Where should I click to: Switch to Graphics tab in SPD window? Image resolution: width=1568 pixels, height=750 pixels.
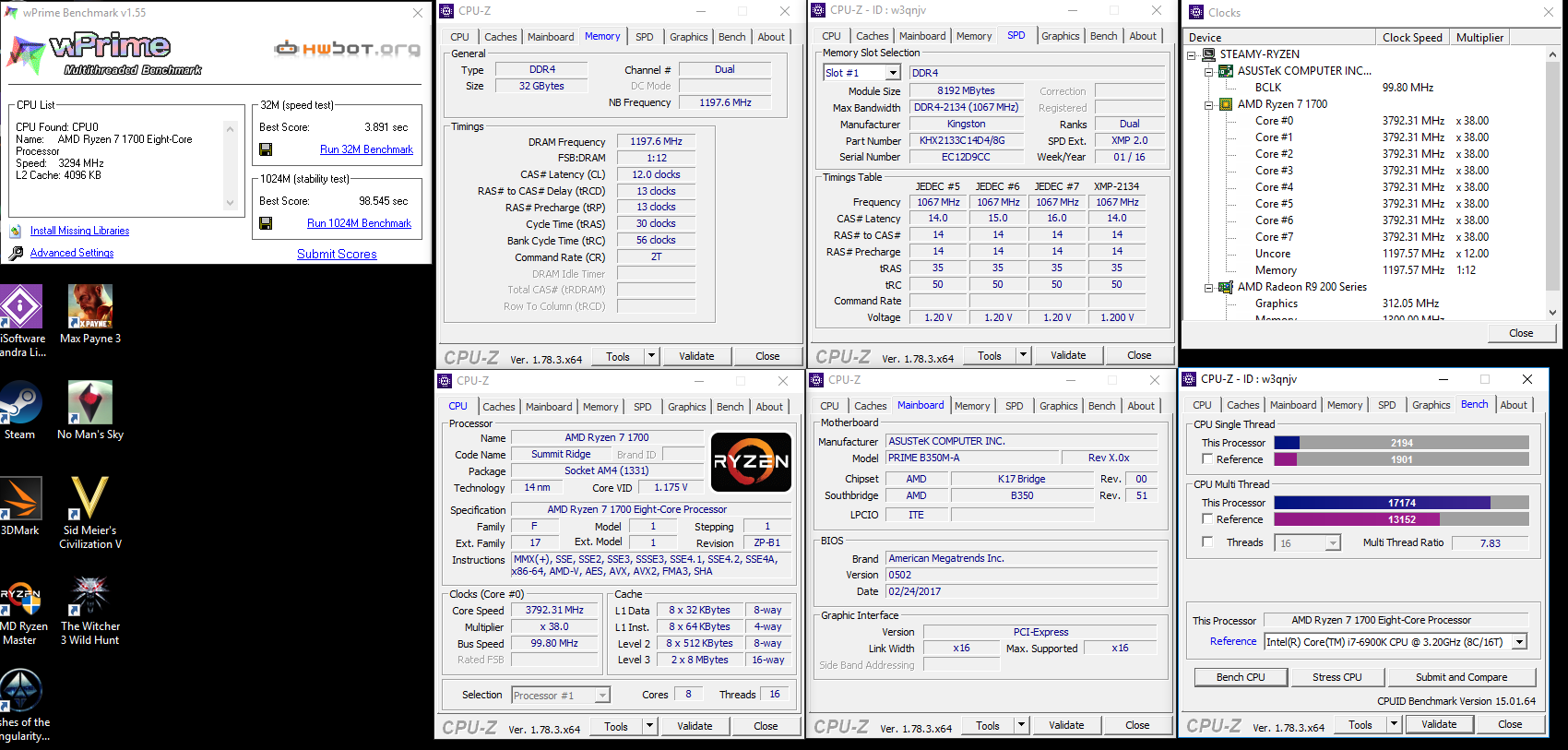[x=1061, y=36]
